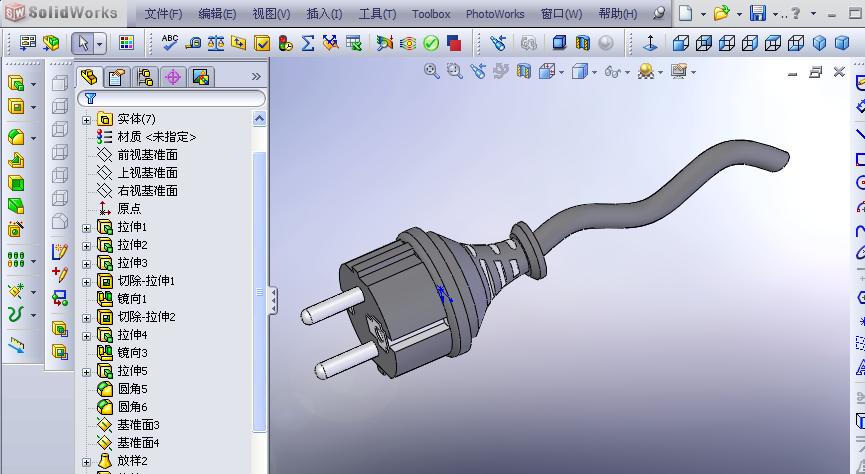Click Zoom to Area magnifier icon
The height and width of the screenshot is (474, 865).
455,71
